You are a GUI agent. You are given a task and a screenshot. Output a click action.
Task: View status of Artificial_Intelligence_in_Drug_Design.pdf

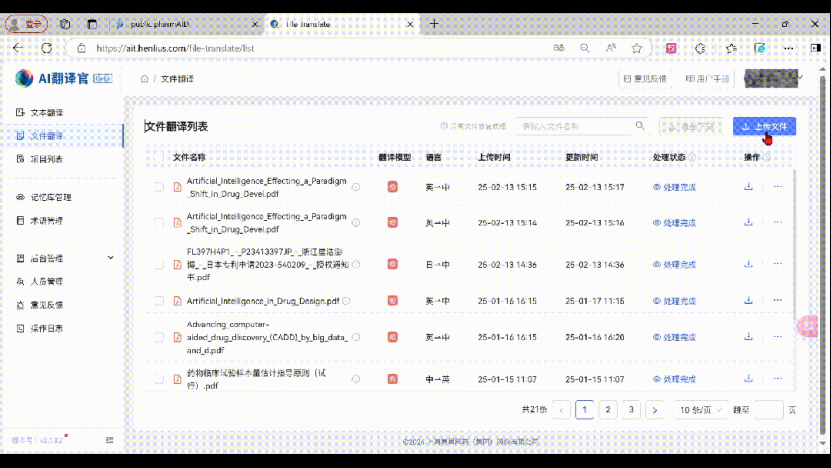[x=674, y=301]
